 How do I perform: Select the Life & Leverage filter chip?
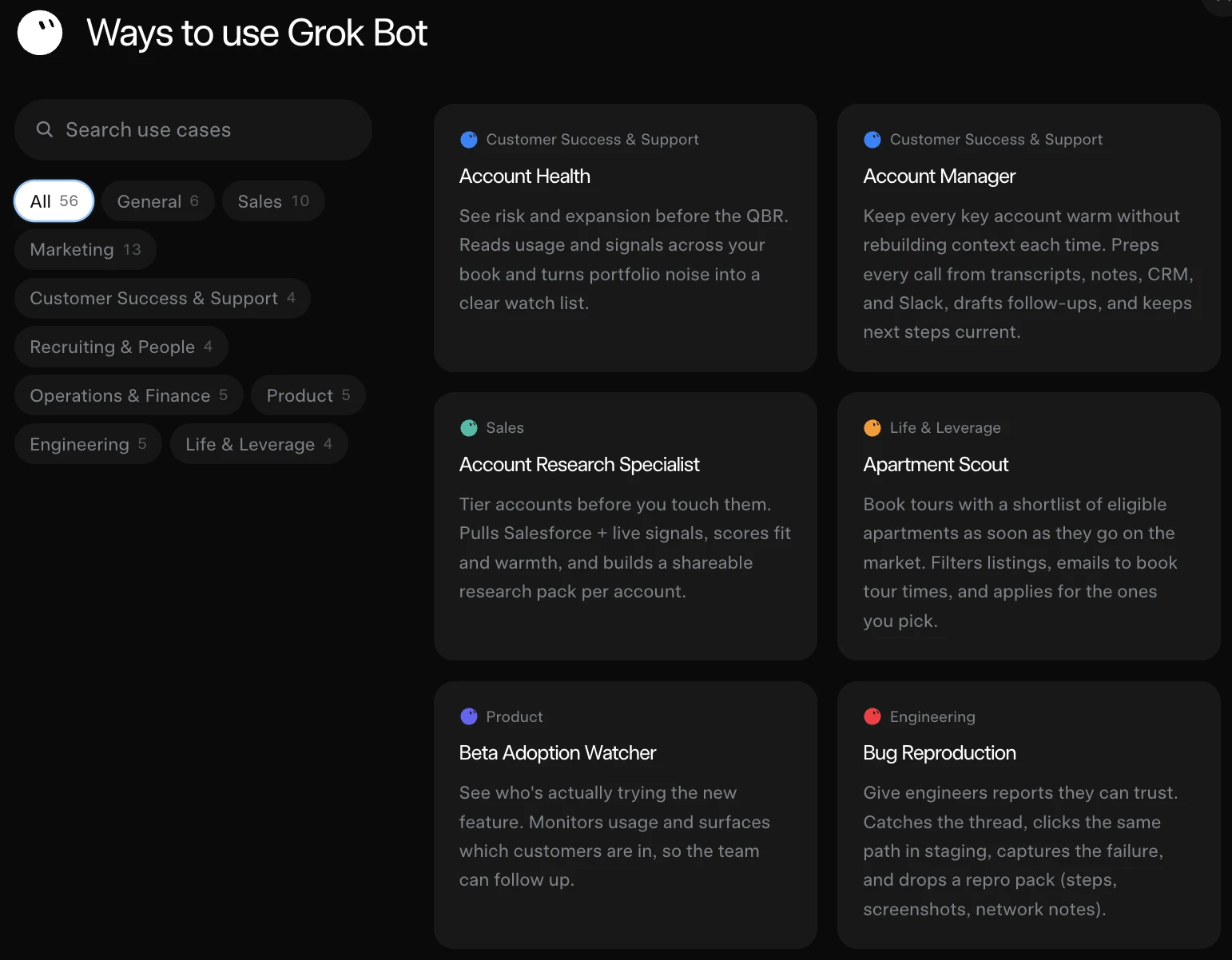259,444
